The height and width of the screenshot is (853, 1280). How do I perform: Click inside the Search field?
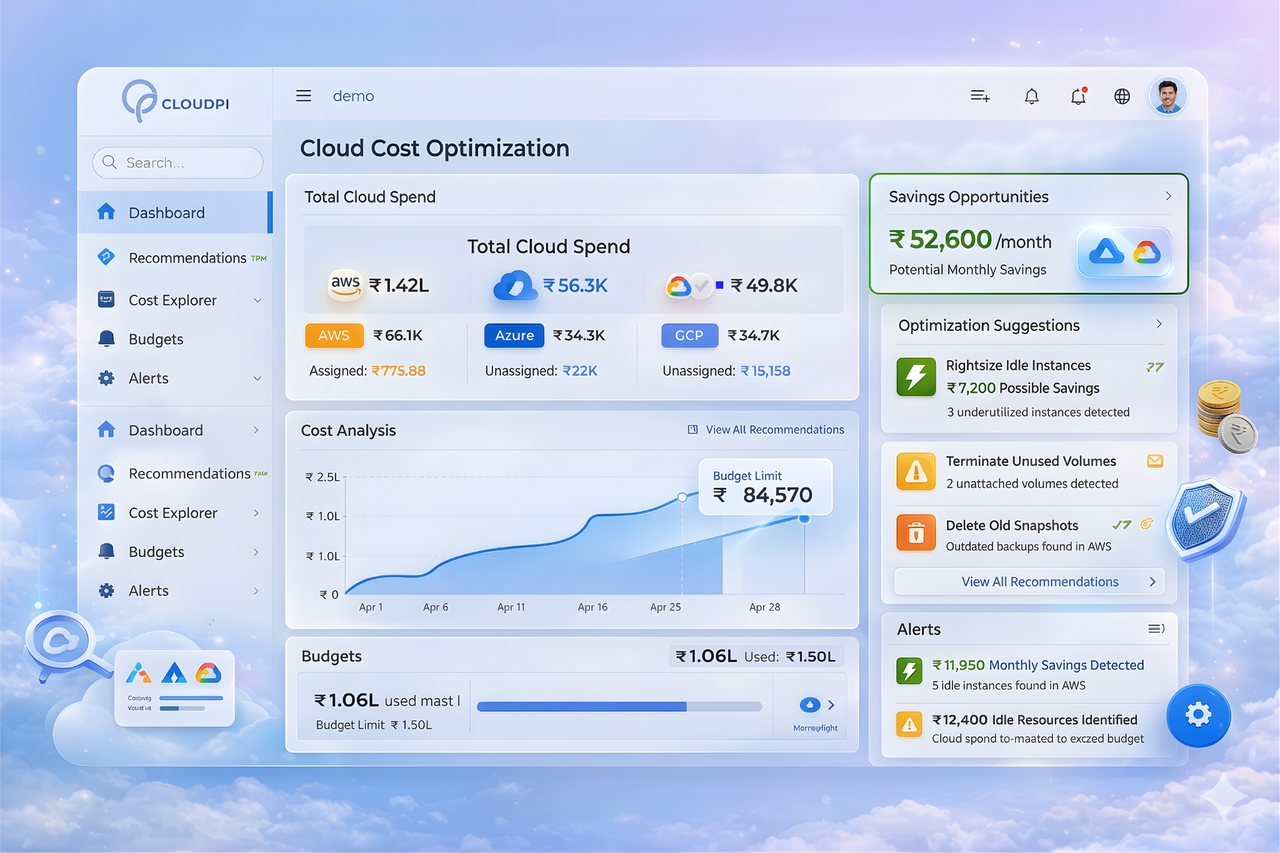177,162
